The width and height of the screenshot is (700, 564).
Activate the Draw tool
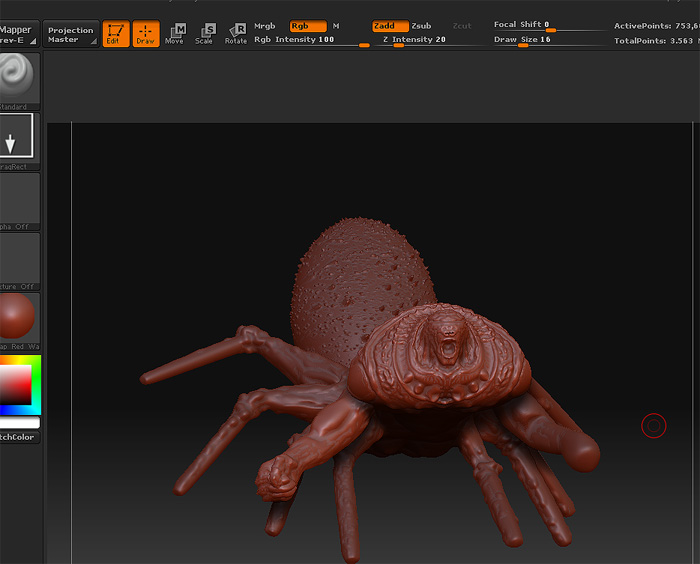146,35
